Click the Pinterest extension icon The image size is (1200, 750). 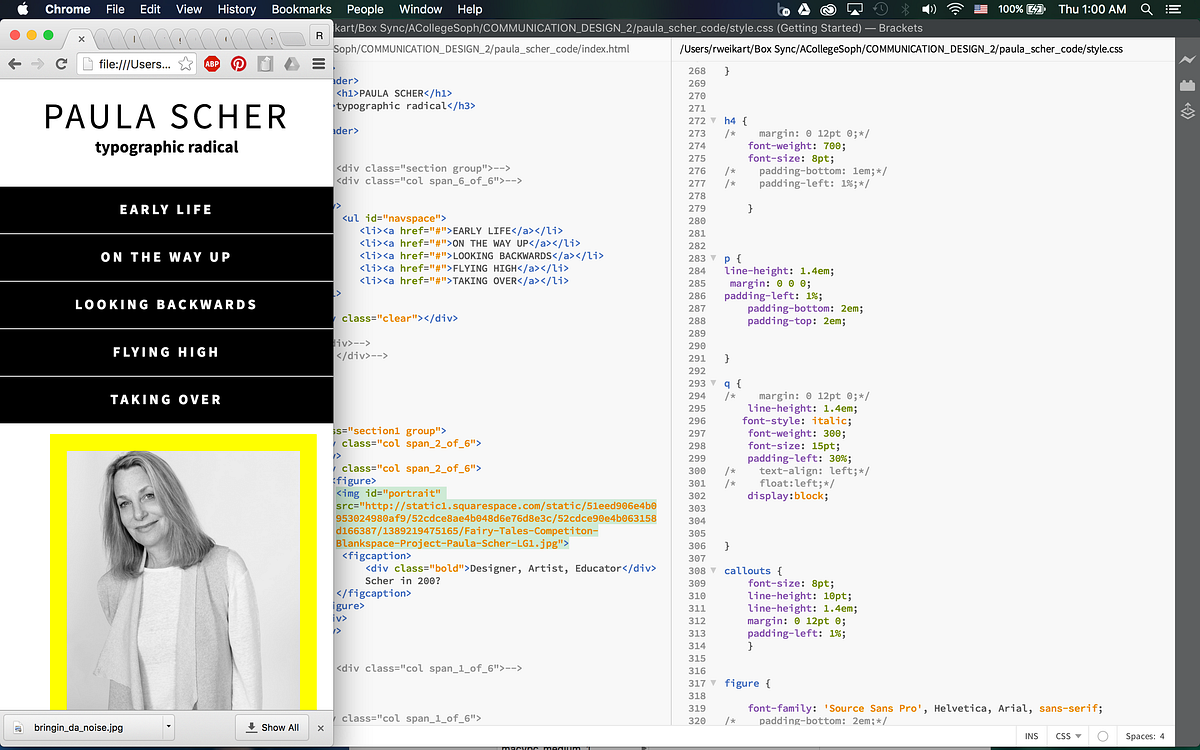[x=239, y=63]
